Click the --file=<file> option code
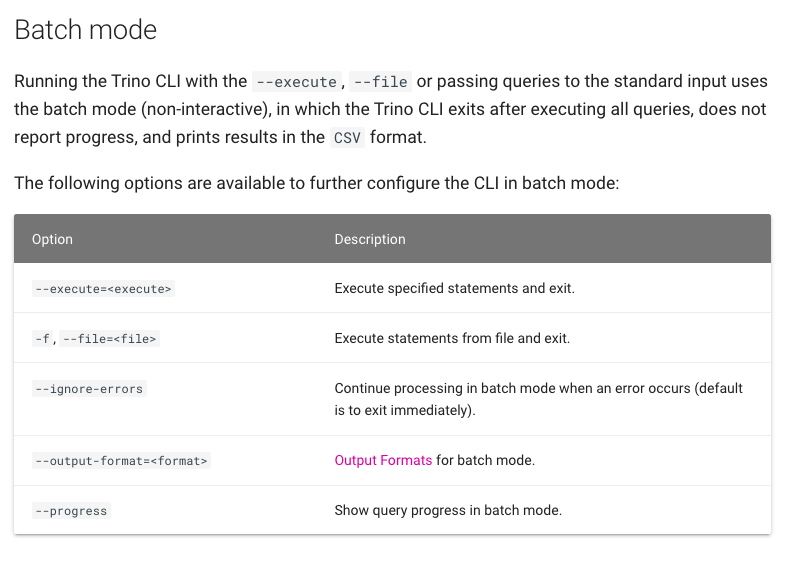Viewport: 792px width, 574px height. point(110,339)
